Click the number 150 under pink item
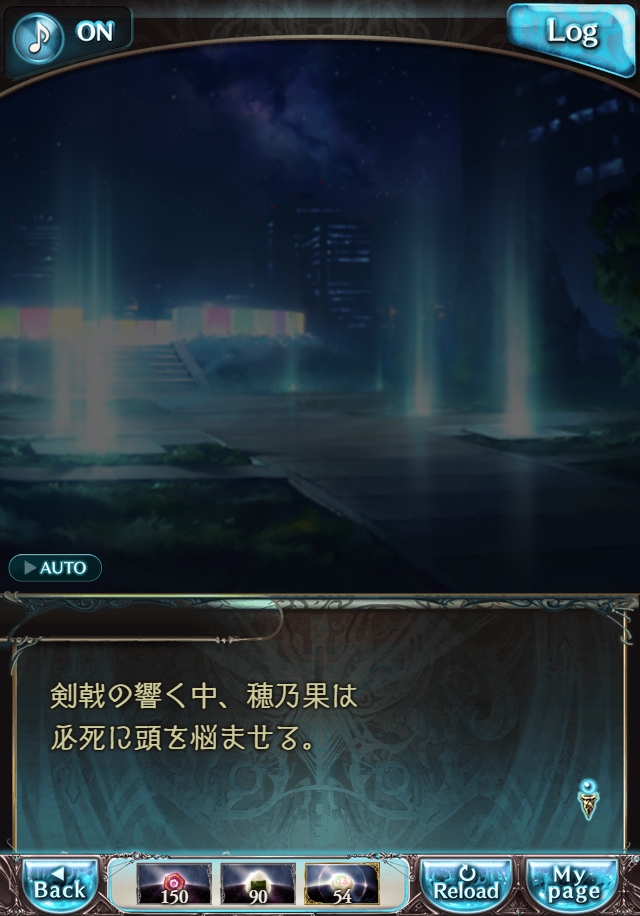Viewport: 640px width, 916px height. [174, 896]
